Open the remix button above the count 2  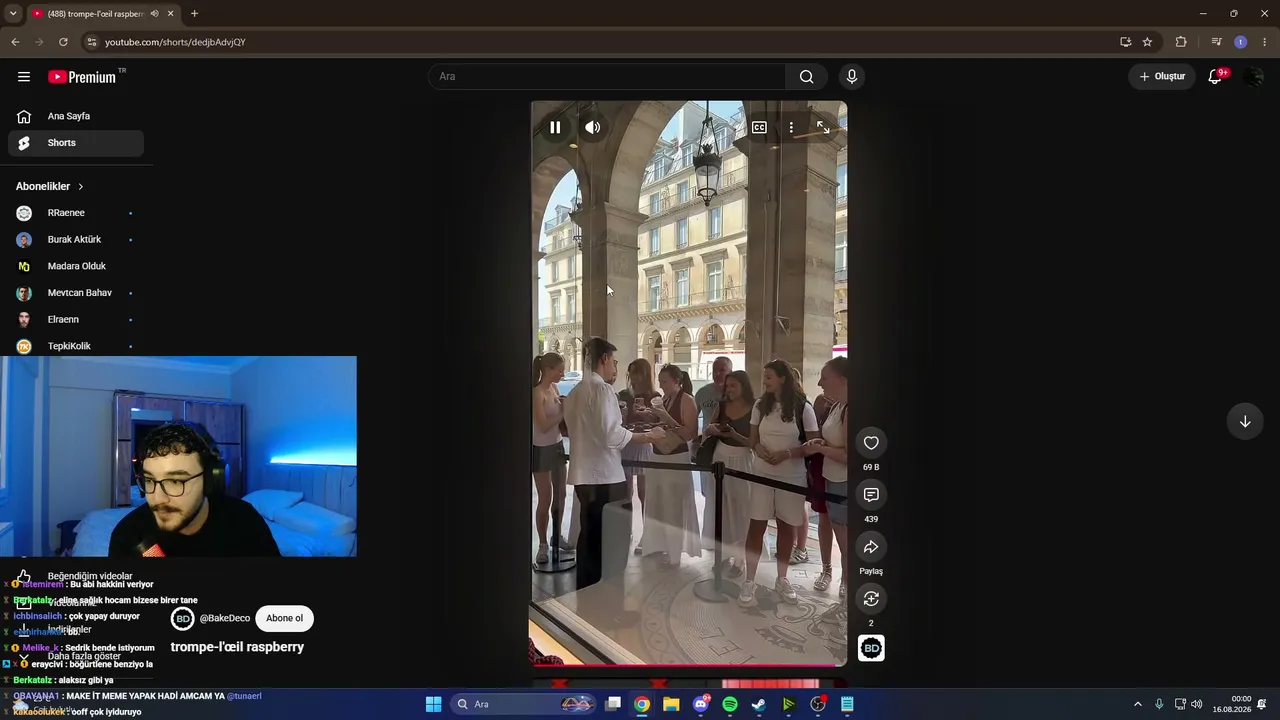(x=871, y=599)
